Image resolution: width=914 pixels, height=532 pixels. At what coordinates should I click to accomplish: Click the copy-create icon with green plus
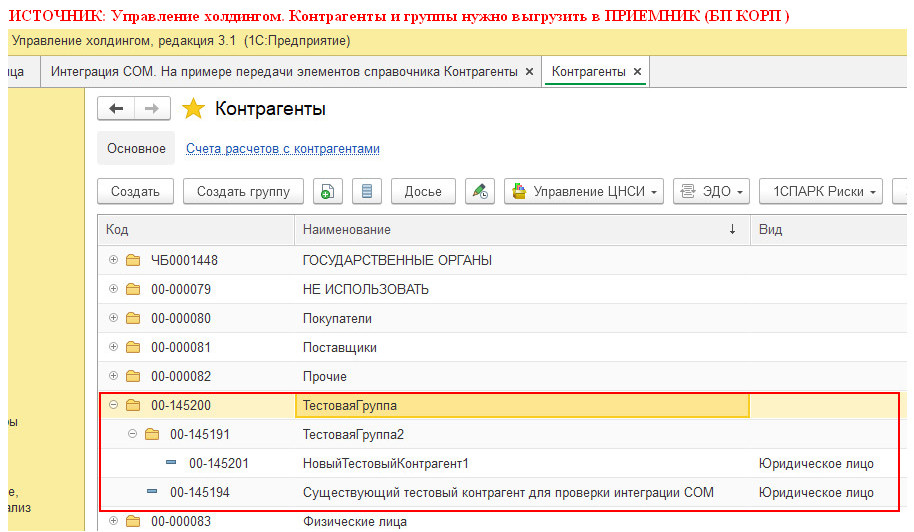coord(328,191)
